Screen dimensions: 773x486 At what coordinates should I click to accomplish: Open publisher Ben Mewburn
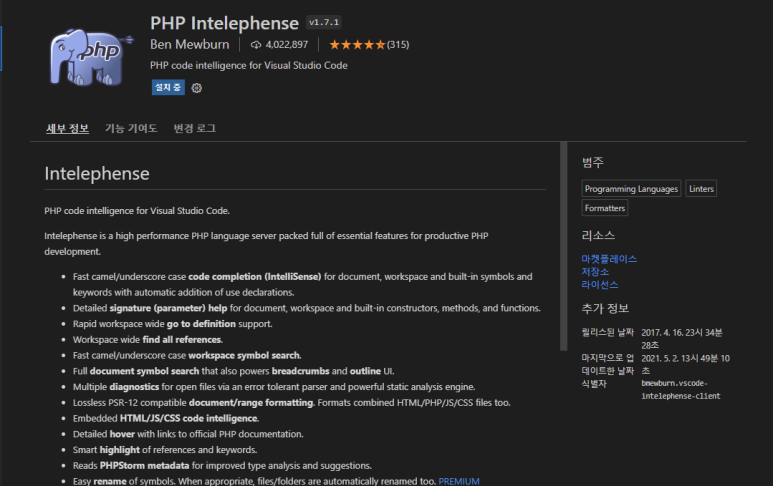[189, 44]
